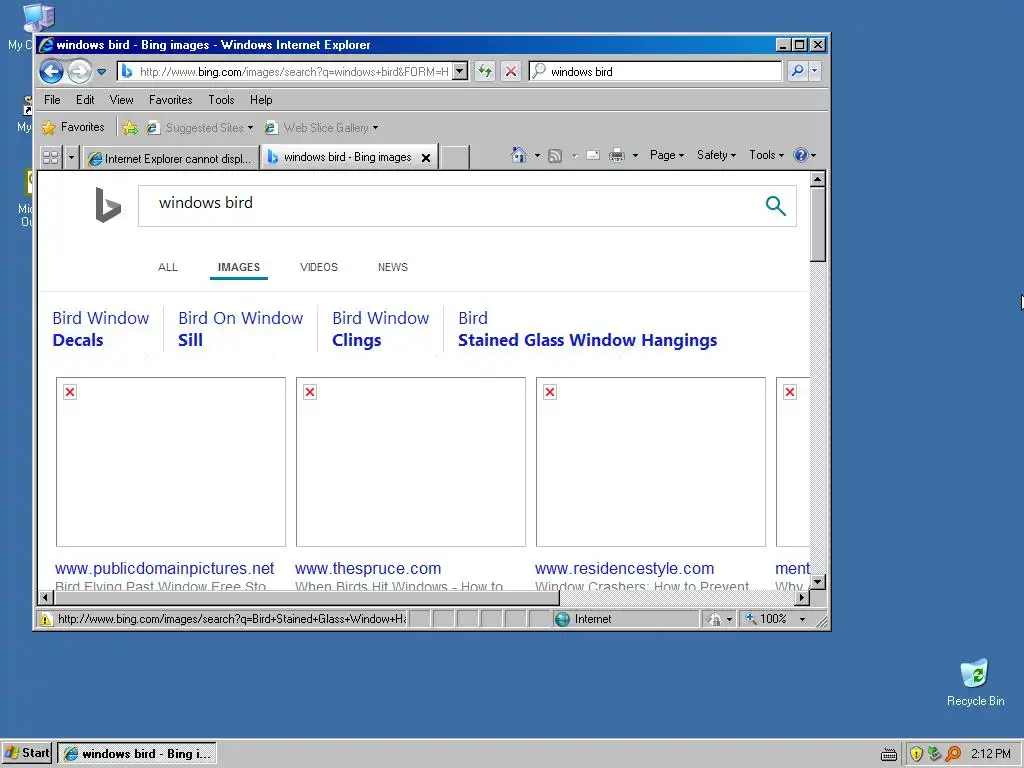Expand the Print options dropdown arrow
Image resolution: width=1024 pixels, height=768 pixels.
point(635,155)
